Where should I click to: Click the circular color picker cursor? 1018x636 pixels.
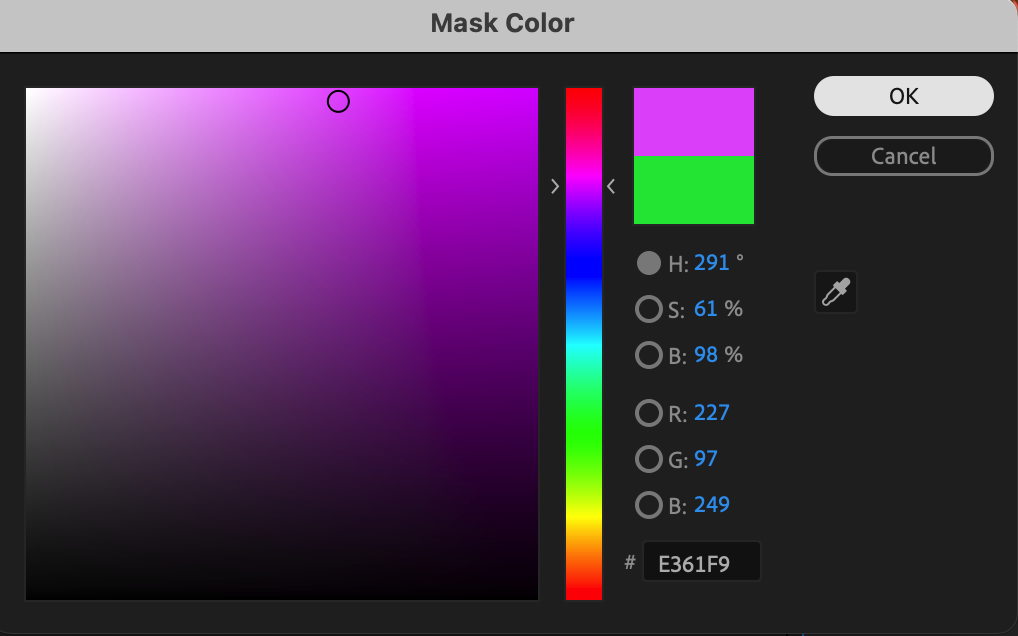[338, 101]
